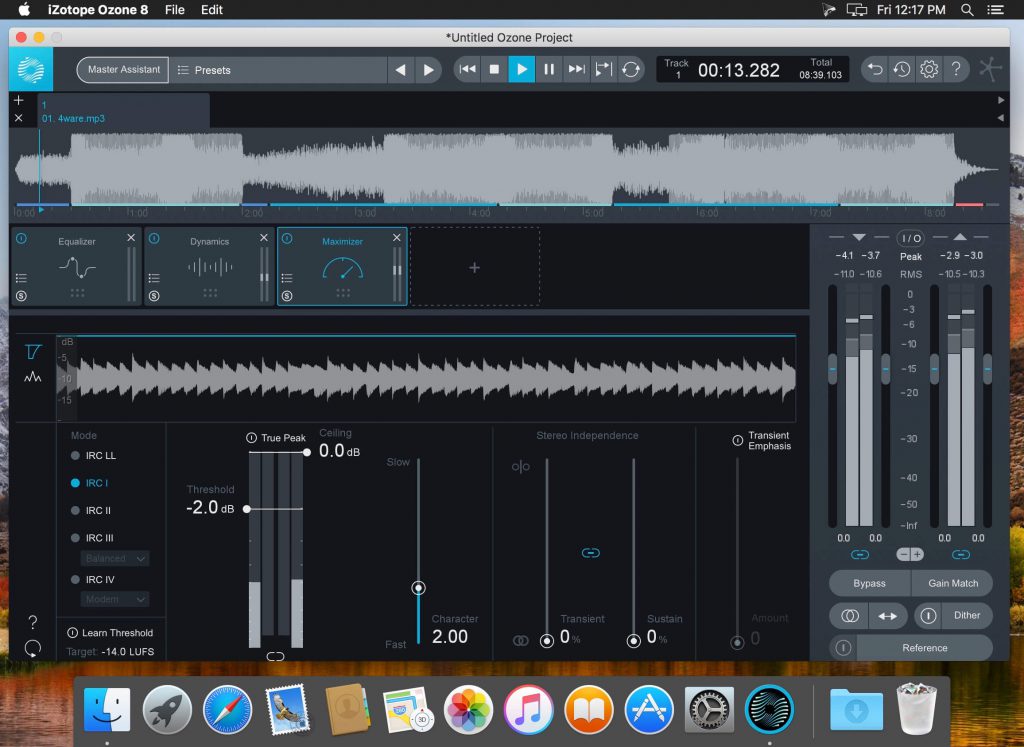Open the Help question mark icon
Viewport: 1024px width, 747px height.
click(958, 69)
